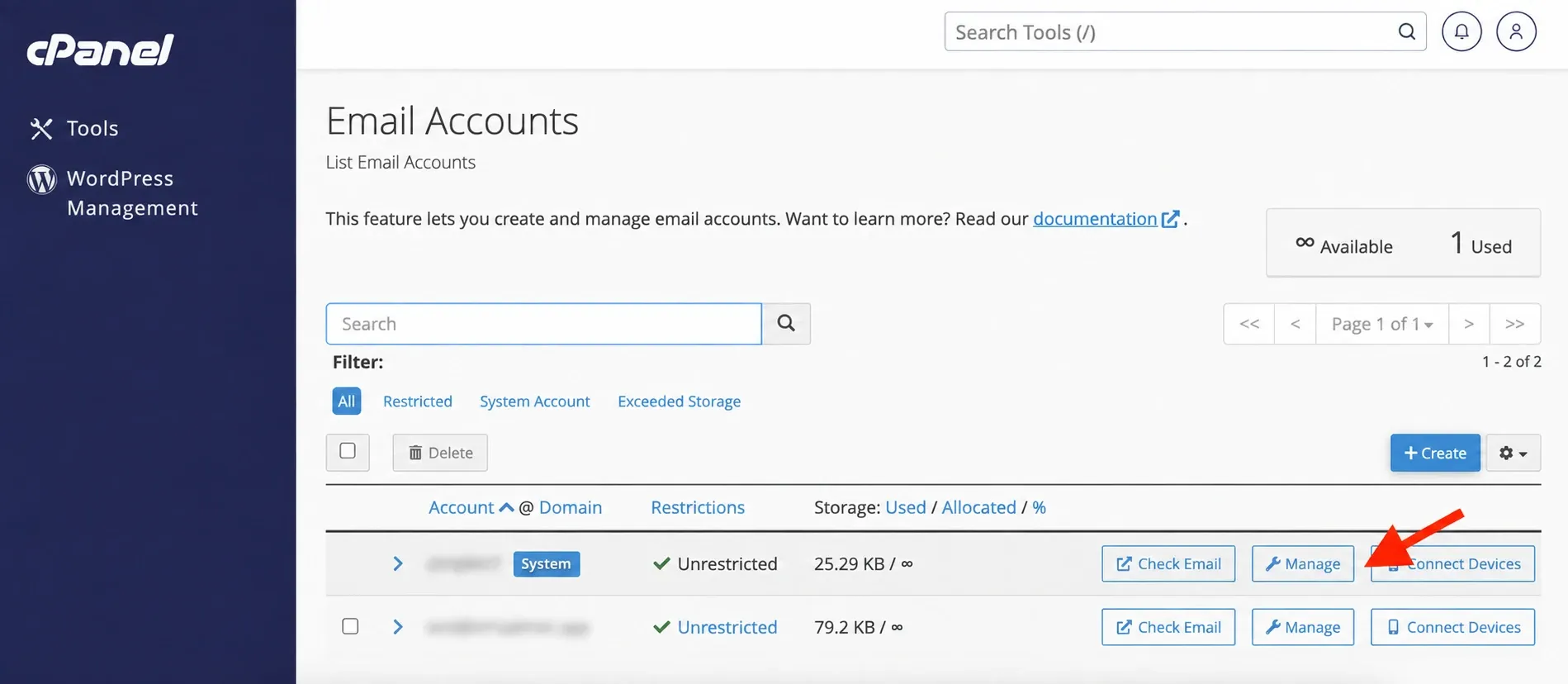Screen dimensions: 1568x684
Task: Open the documentation link
Action: [x=1106, y=219]
